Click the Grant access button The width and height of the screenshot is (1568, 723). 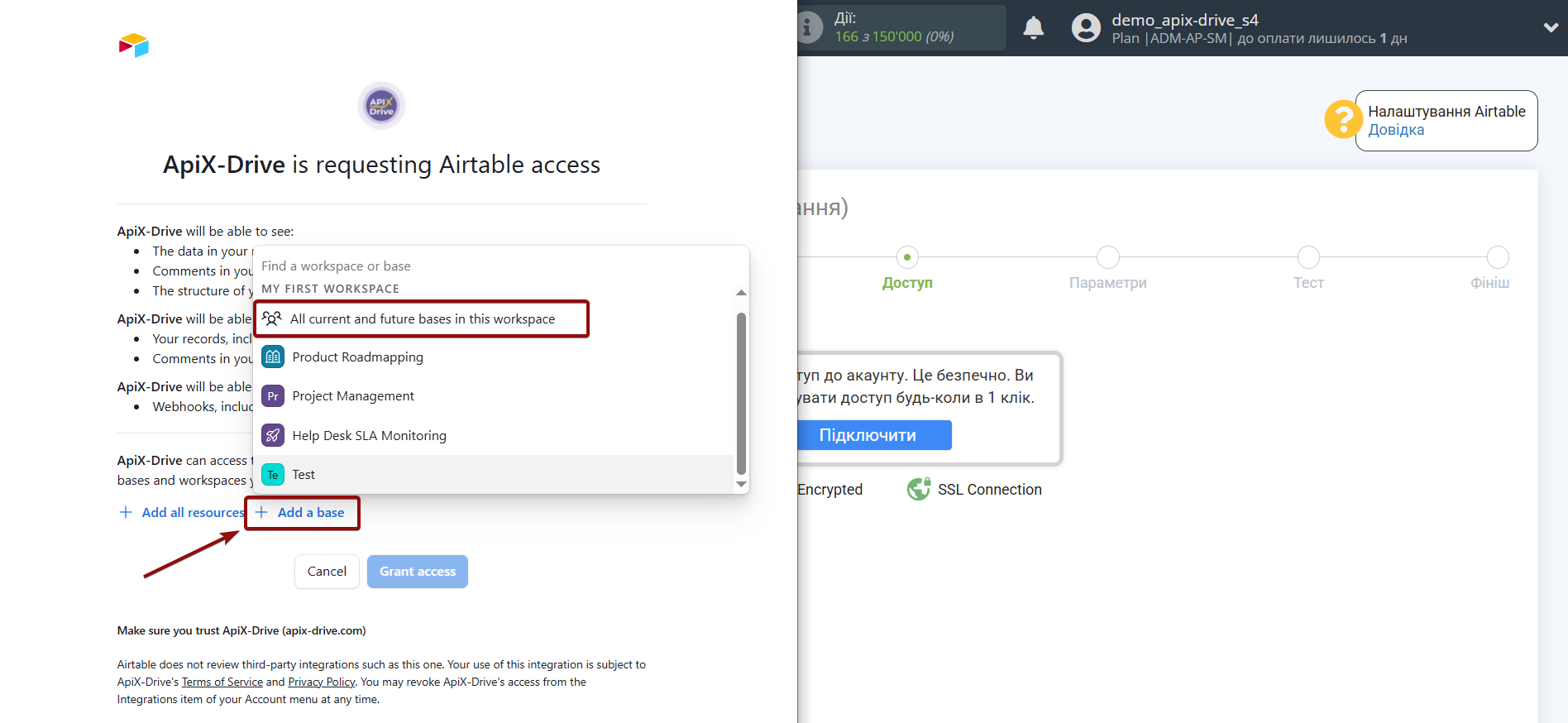tap(418, 572)
